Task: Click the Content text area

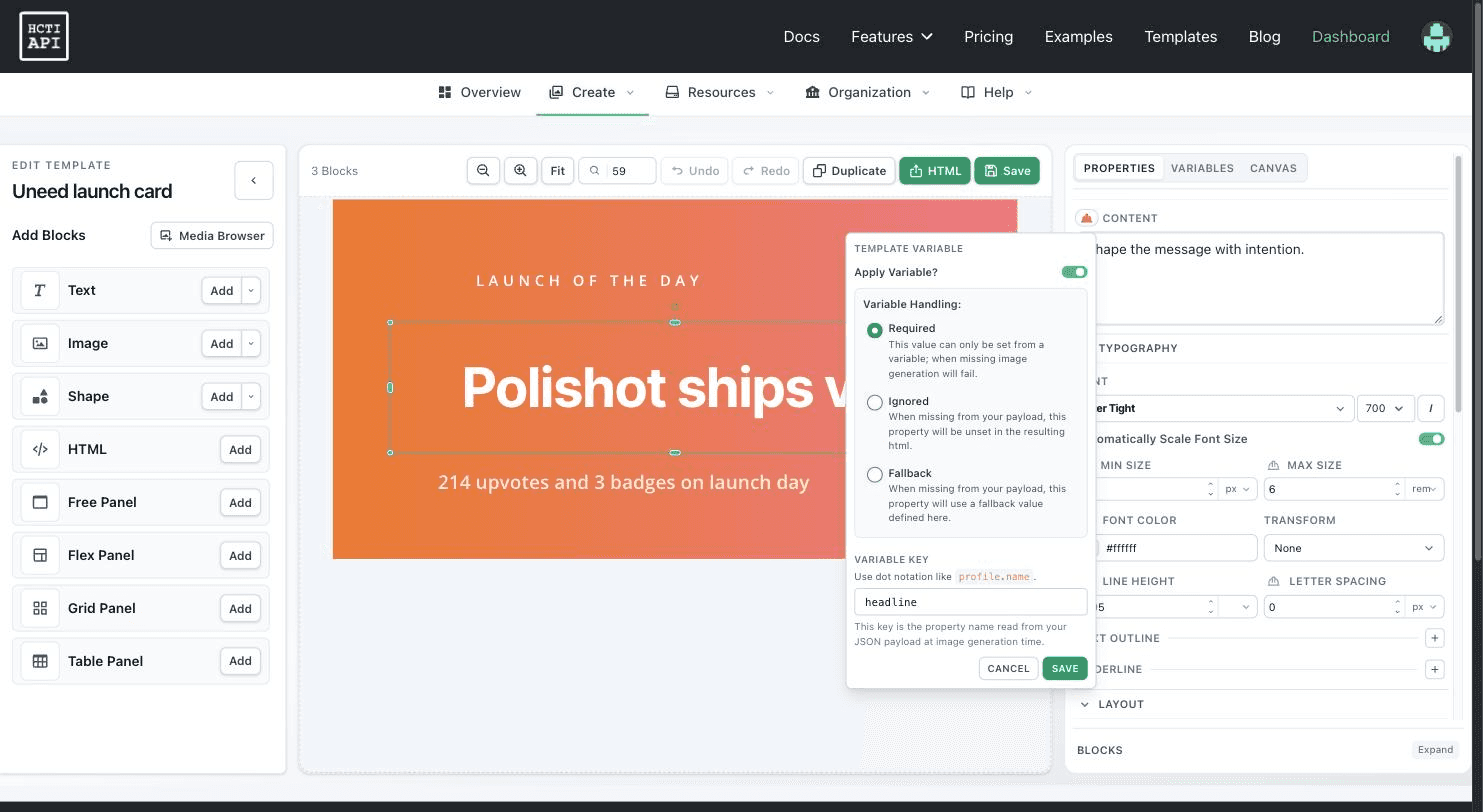Action: pyautogui.click(x=1269, y=278)
